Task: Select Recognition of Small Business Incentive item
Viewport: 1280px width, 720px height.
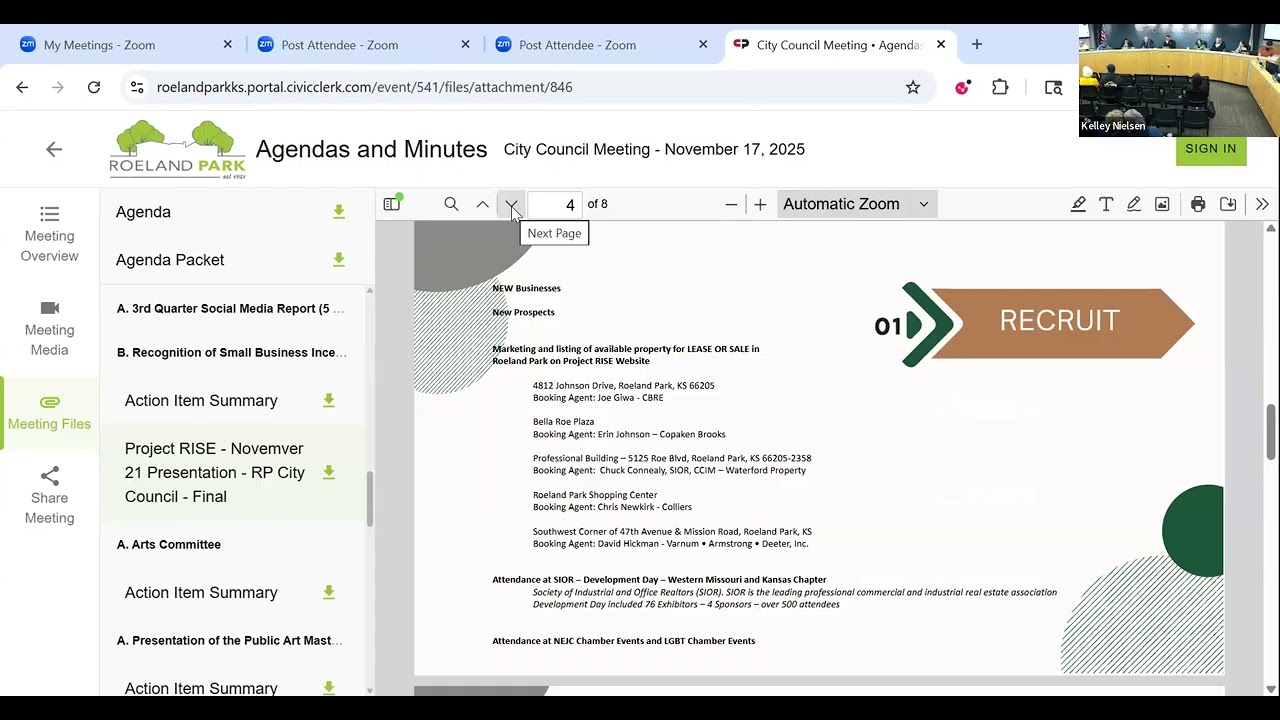Action: pos(232,353)
